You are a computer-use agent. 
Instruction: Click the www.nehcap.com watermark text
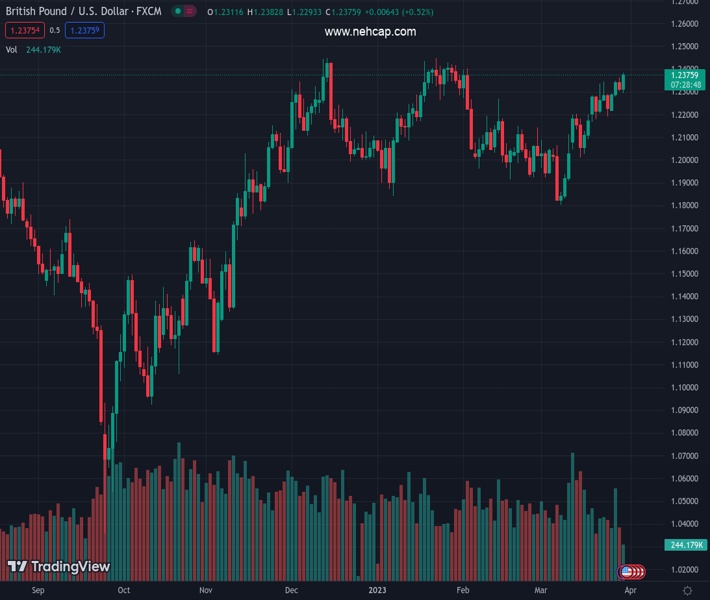click(x=370, y=32)
